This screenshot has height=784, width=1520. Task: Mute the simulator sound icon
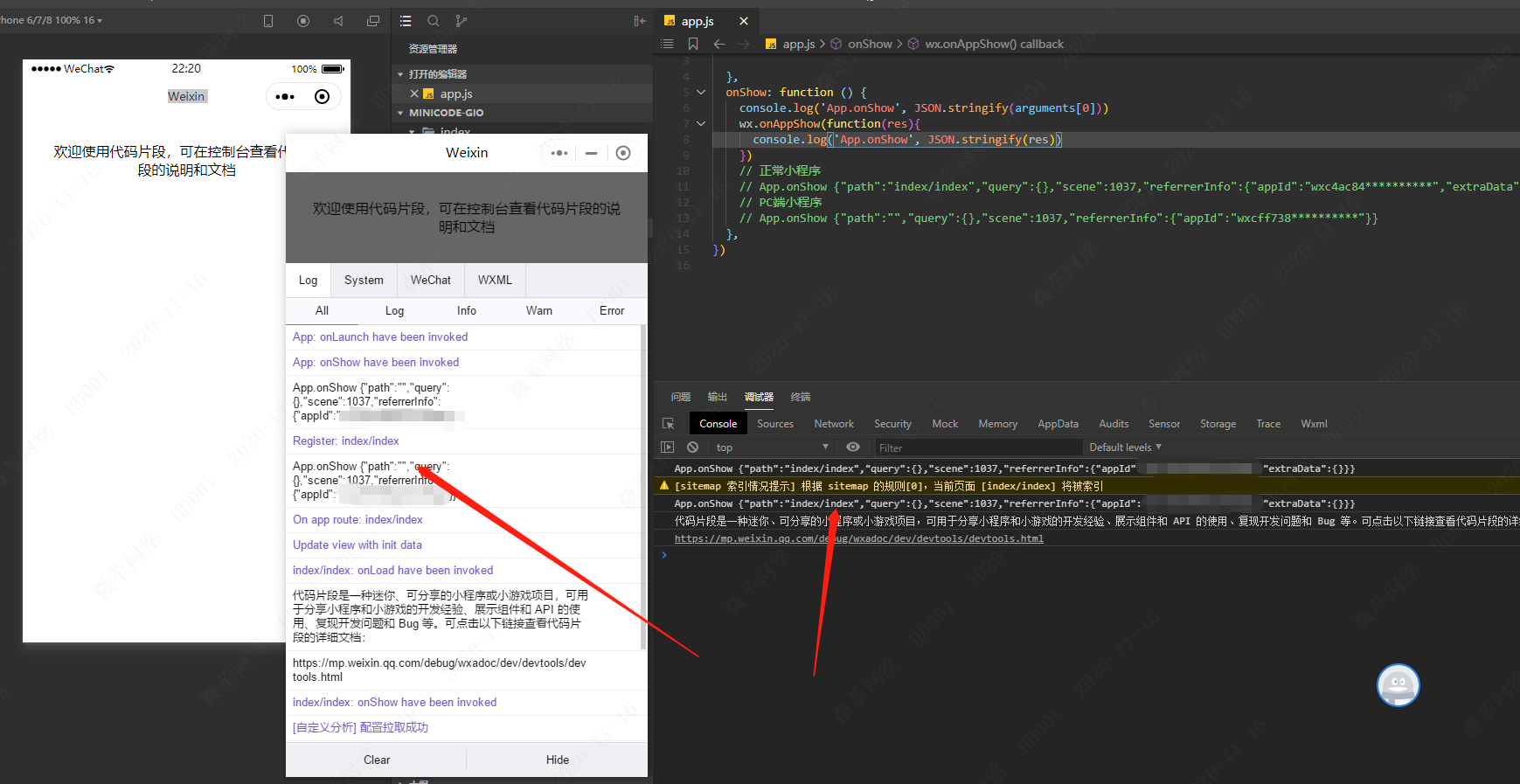[338, 21]
